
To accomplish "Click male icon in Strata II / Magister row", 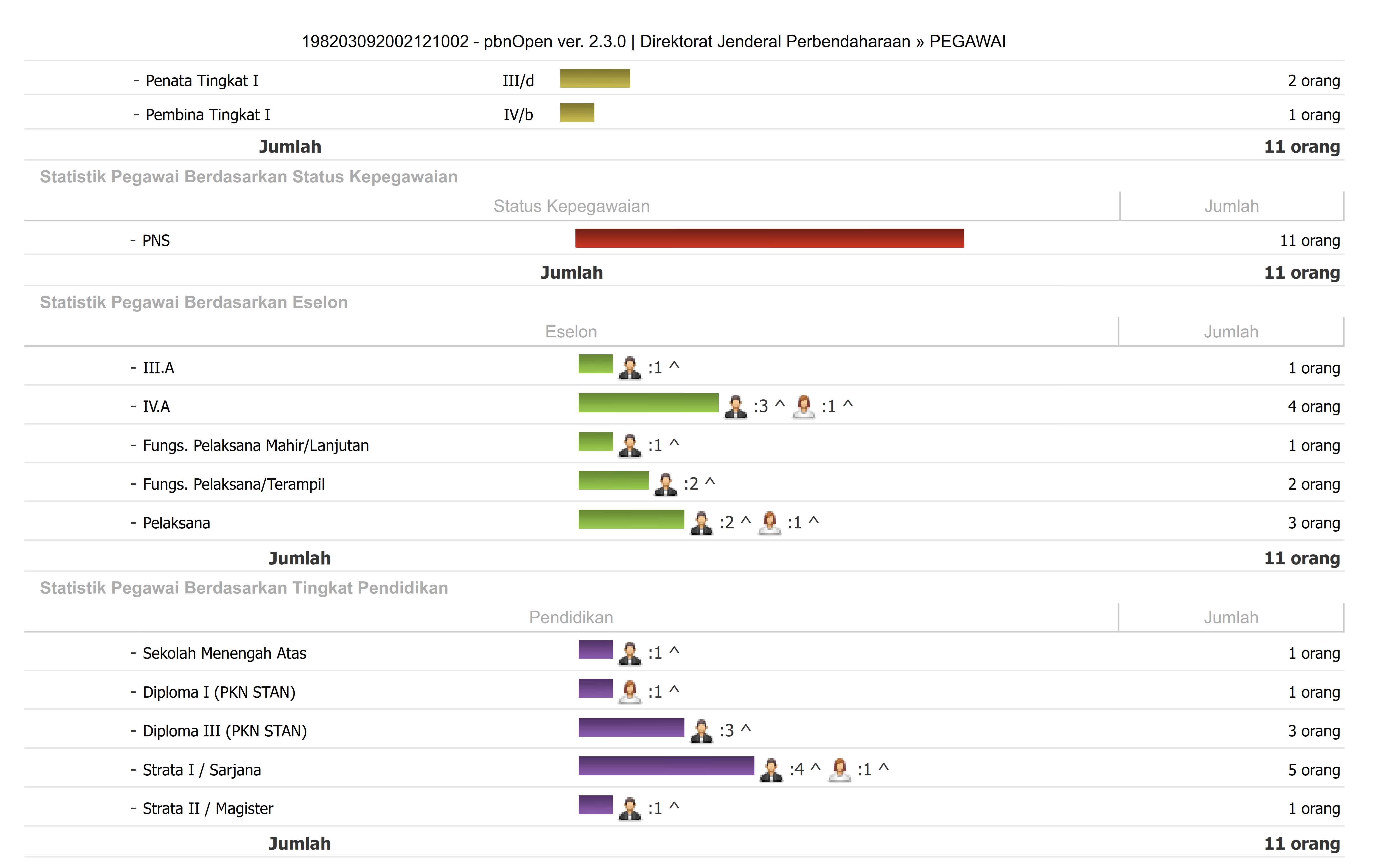I will (x=629, y=808).
